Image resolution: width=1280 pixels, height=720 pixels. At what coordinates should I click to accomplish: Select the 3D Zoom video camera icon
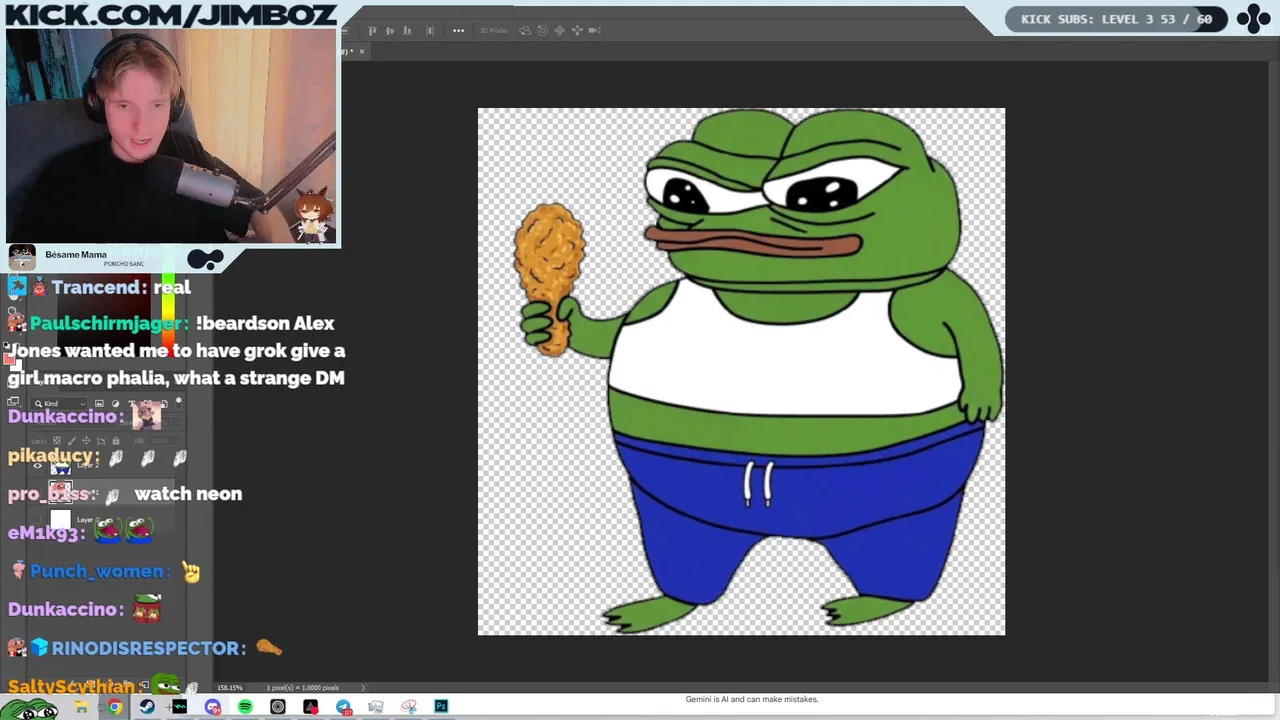coord(594,30)
